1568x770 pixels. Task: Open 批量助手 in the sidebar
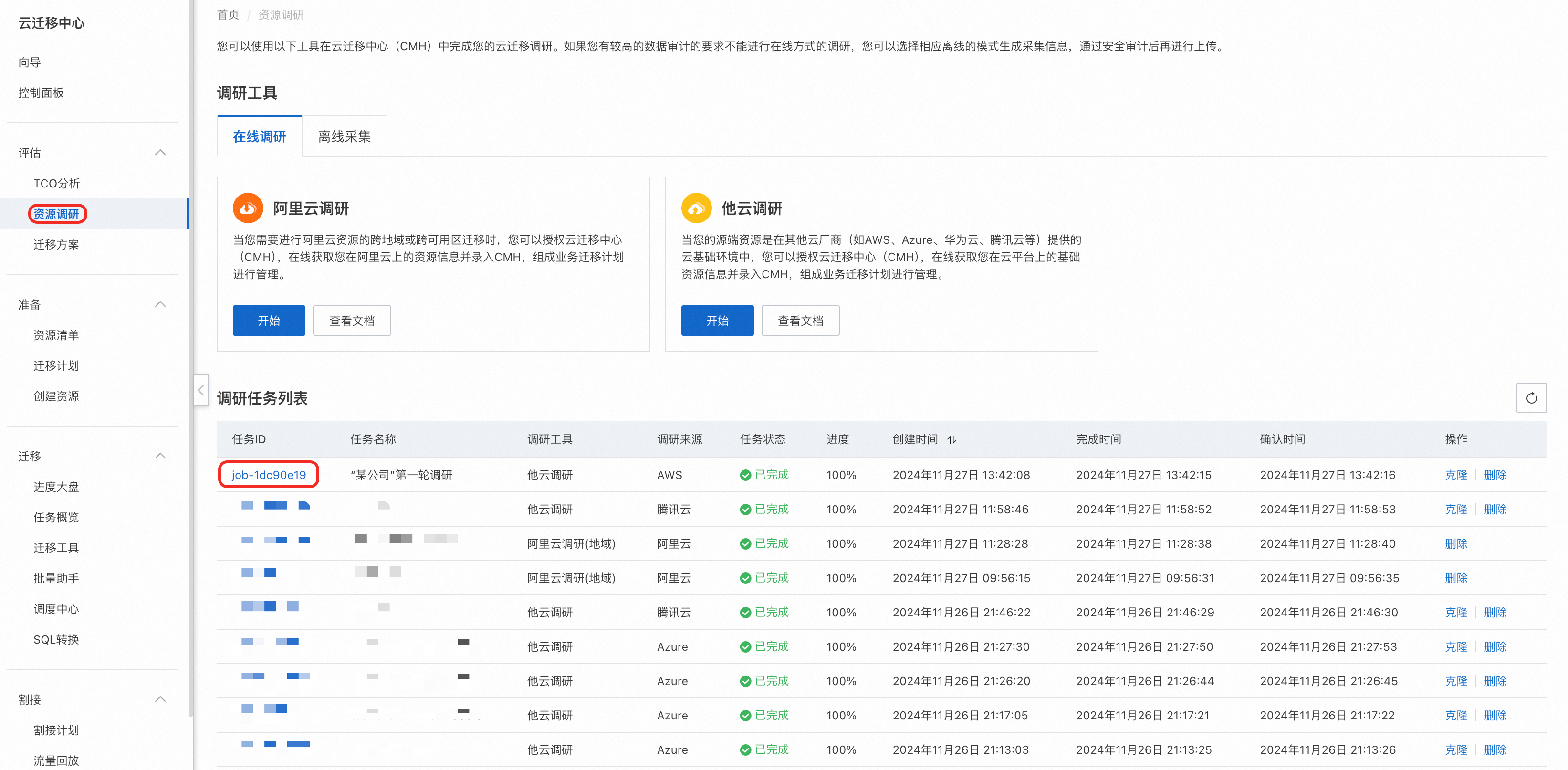point(56,578)
